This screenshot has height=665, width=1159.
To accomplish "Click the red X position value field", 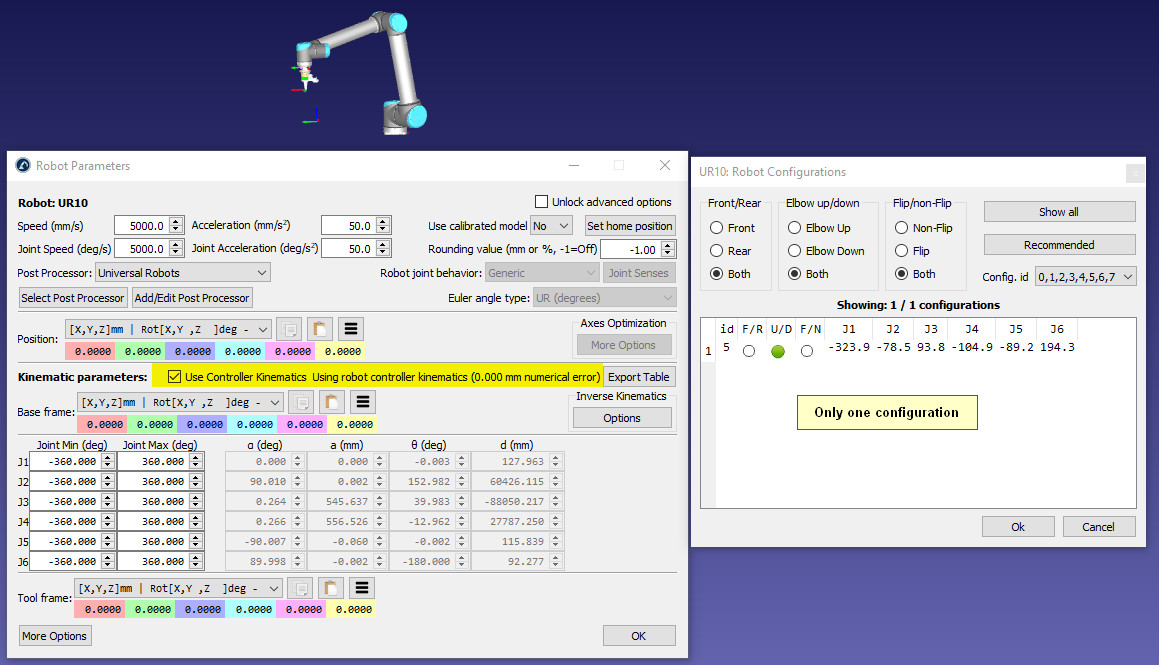I will [x=90, y=352].
